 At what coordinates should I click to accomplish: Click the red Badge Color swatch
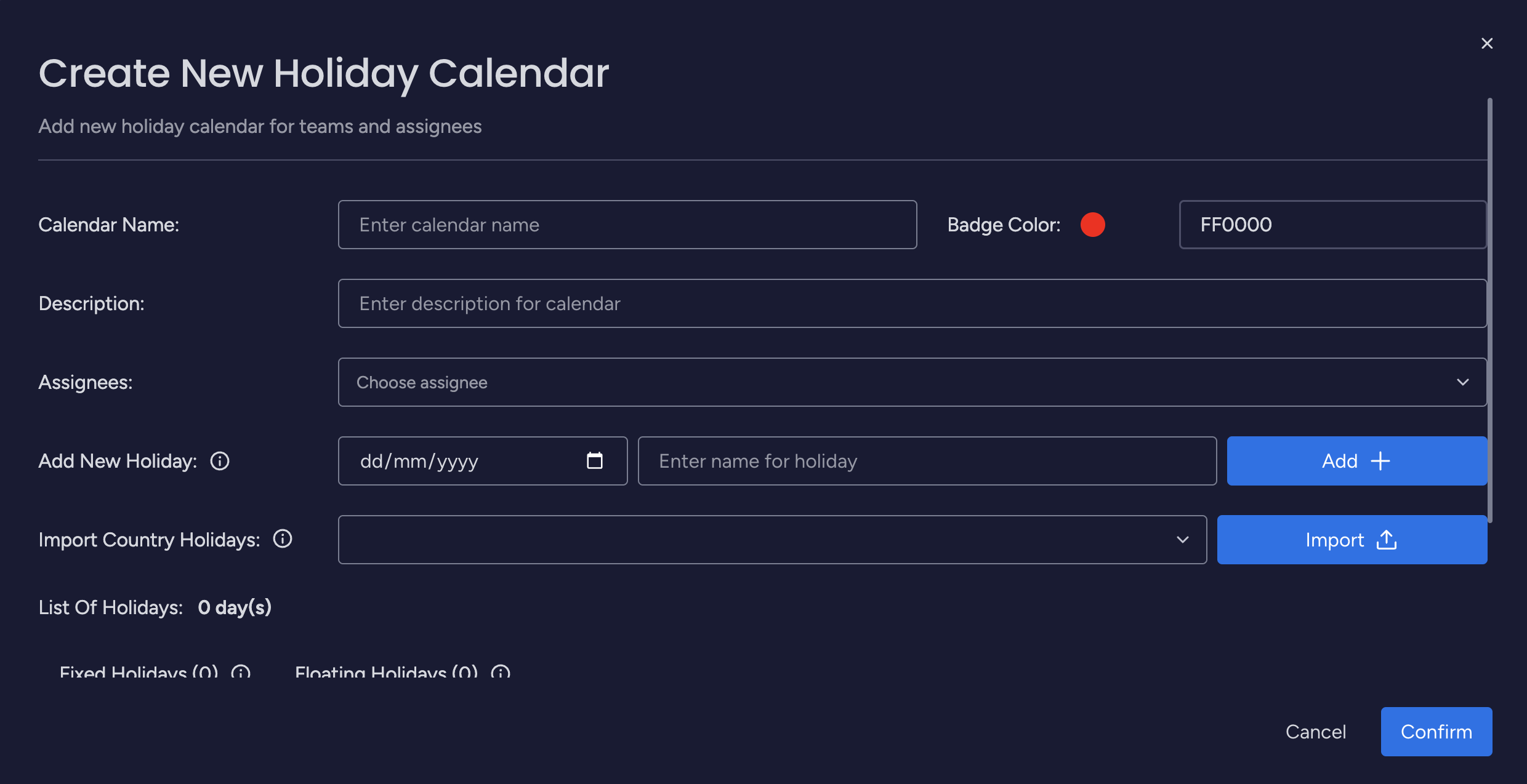(1093, 225)
